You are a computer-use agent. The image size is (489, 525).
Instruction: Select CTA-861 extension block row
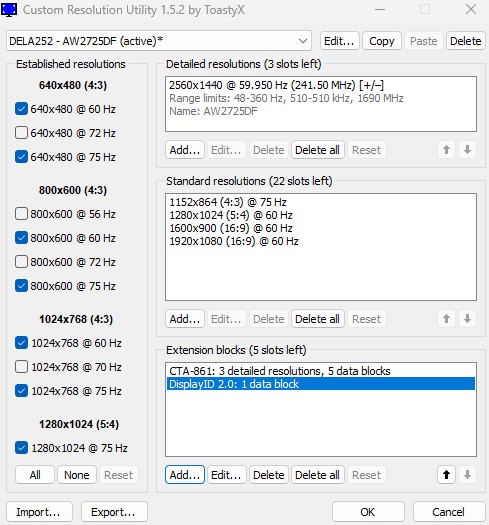pyautogui.click(x=321, y=371)
